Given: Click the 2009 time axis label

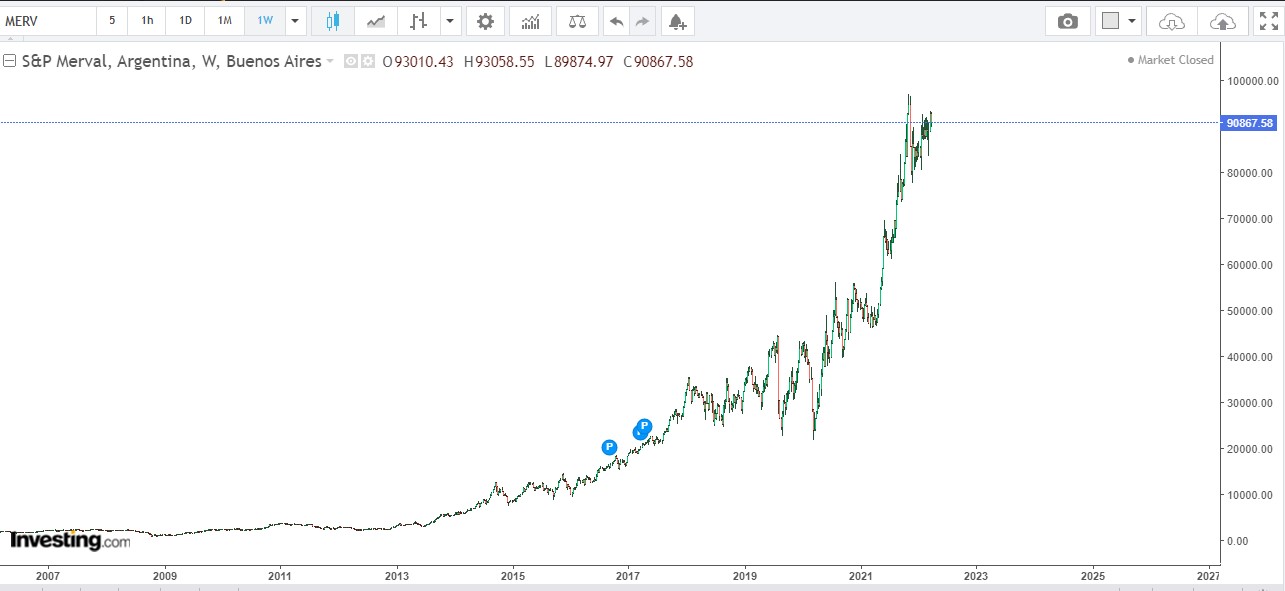Looking at the screenshot, I should point(165,576).
